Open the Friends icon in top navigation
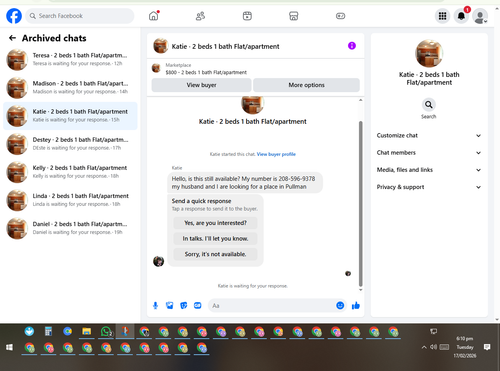500x371 pixels. pos(200,16)
